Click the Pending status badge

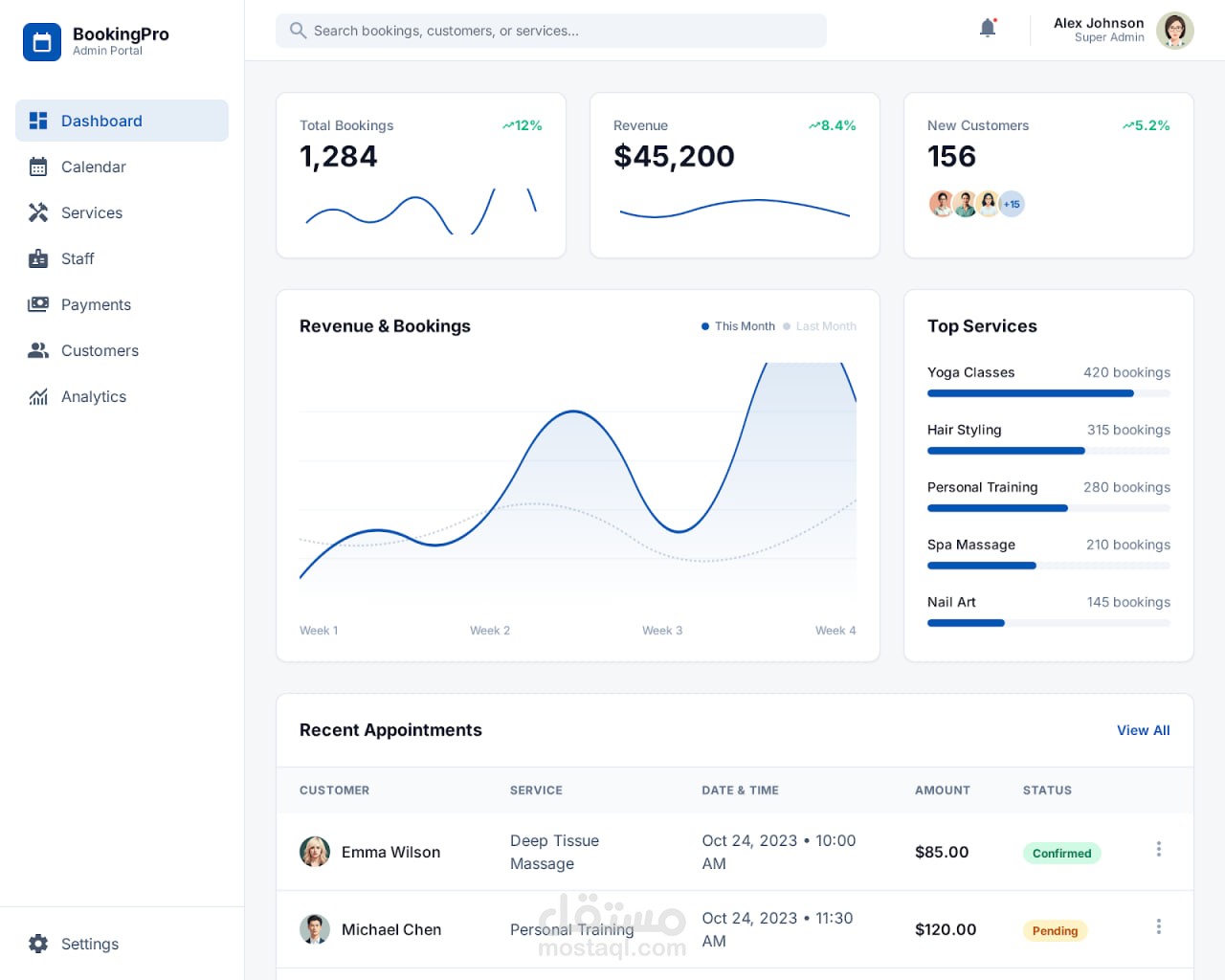pos(1055,930)
